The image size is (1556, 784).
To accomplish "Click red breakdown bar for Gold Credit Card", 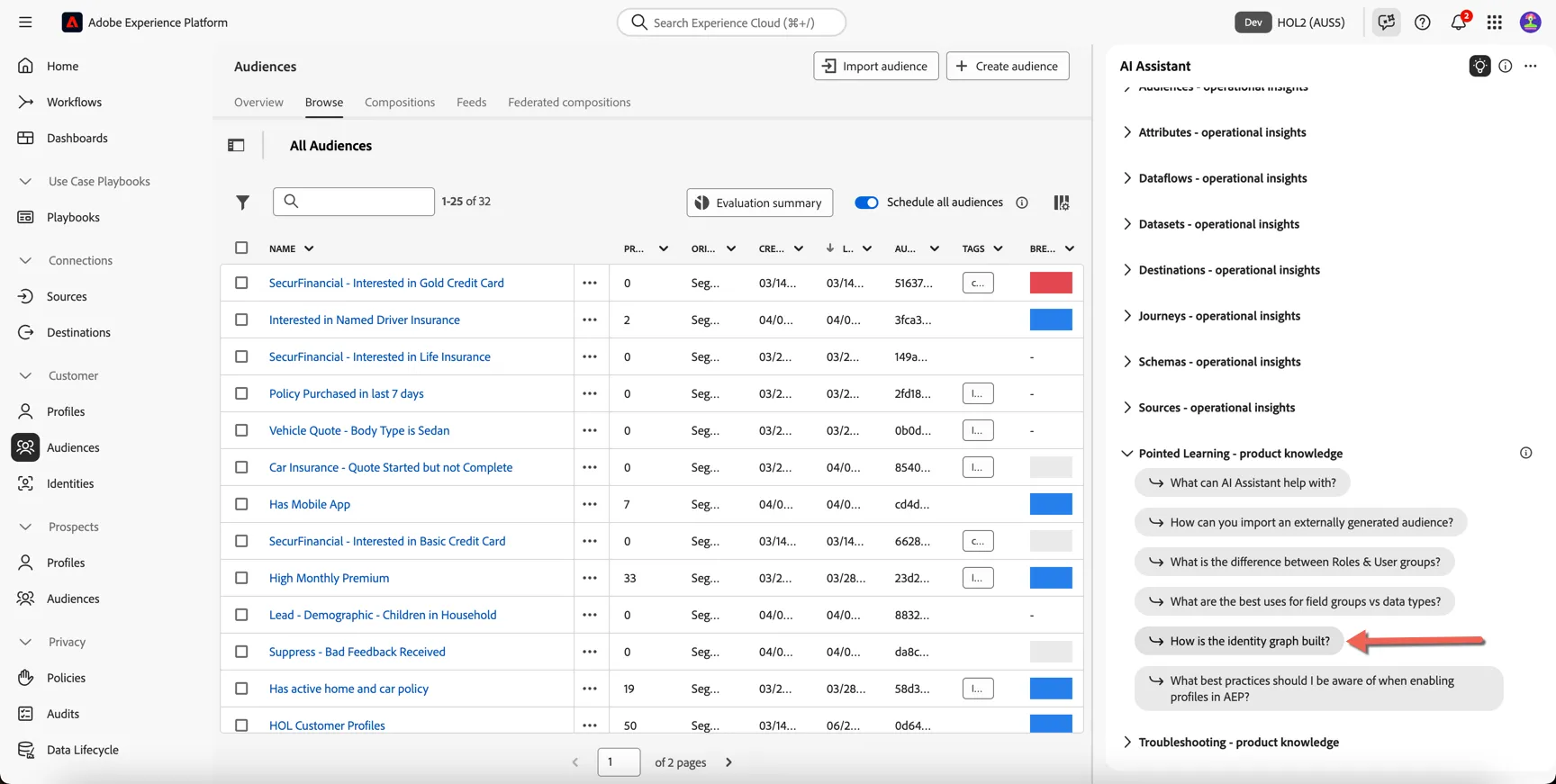I will pyautogui.click(x=1051, y=283).
